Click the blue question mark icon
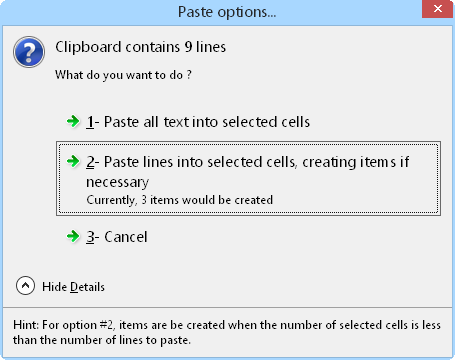 (x=29, y=52)
